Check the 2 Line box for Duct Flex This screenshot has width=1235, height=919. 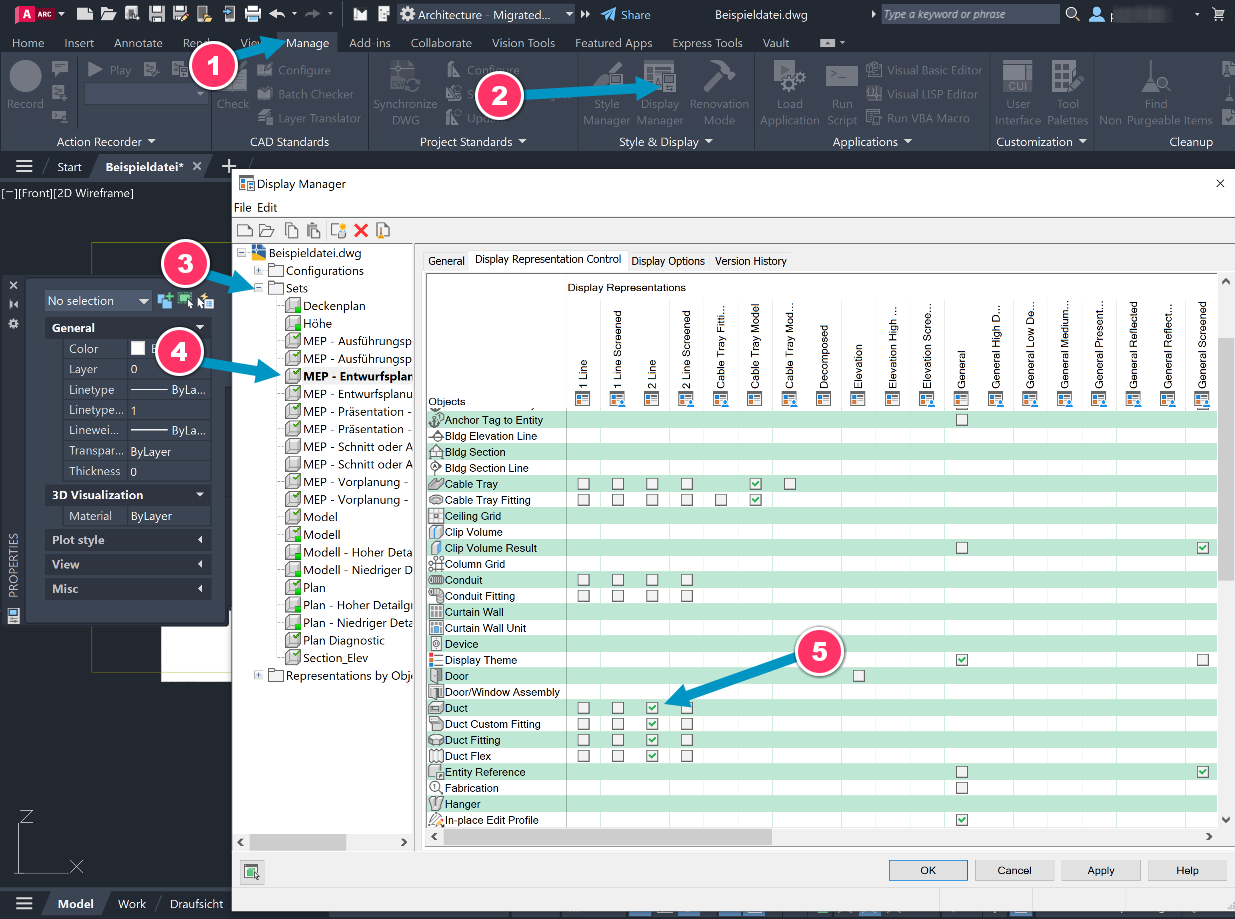(x=651, y=755)
